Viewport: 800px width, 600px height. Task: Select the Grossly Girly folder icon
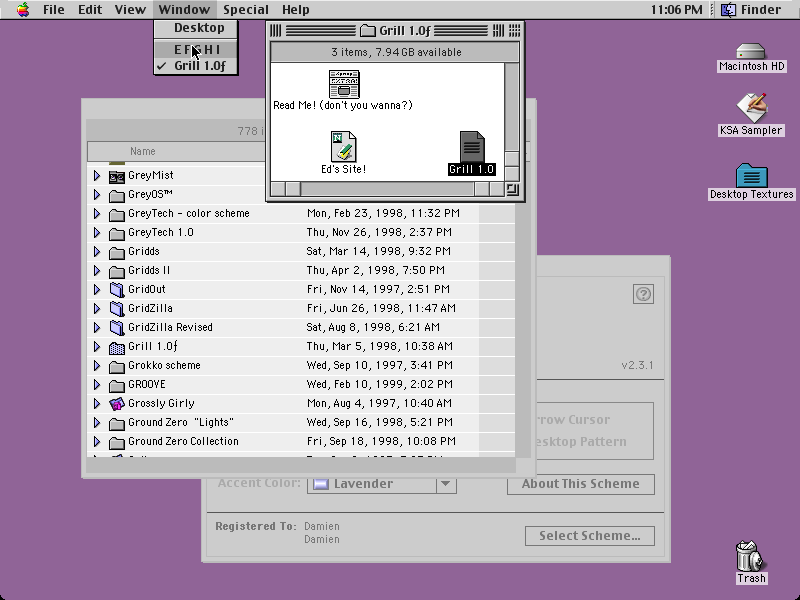[x=117, y=404]
